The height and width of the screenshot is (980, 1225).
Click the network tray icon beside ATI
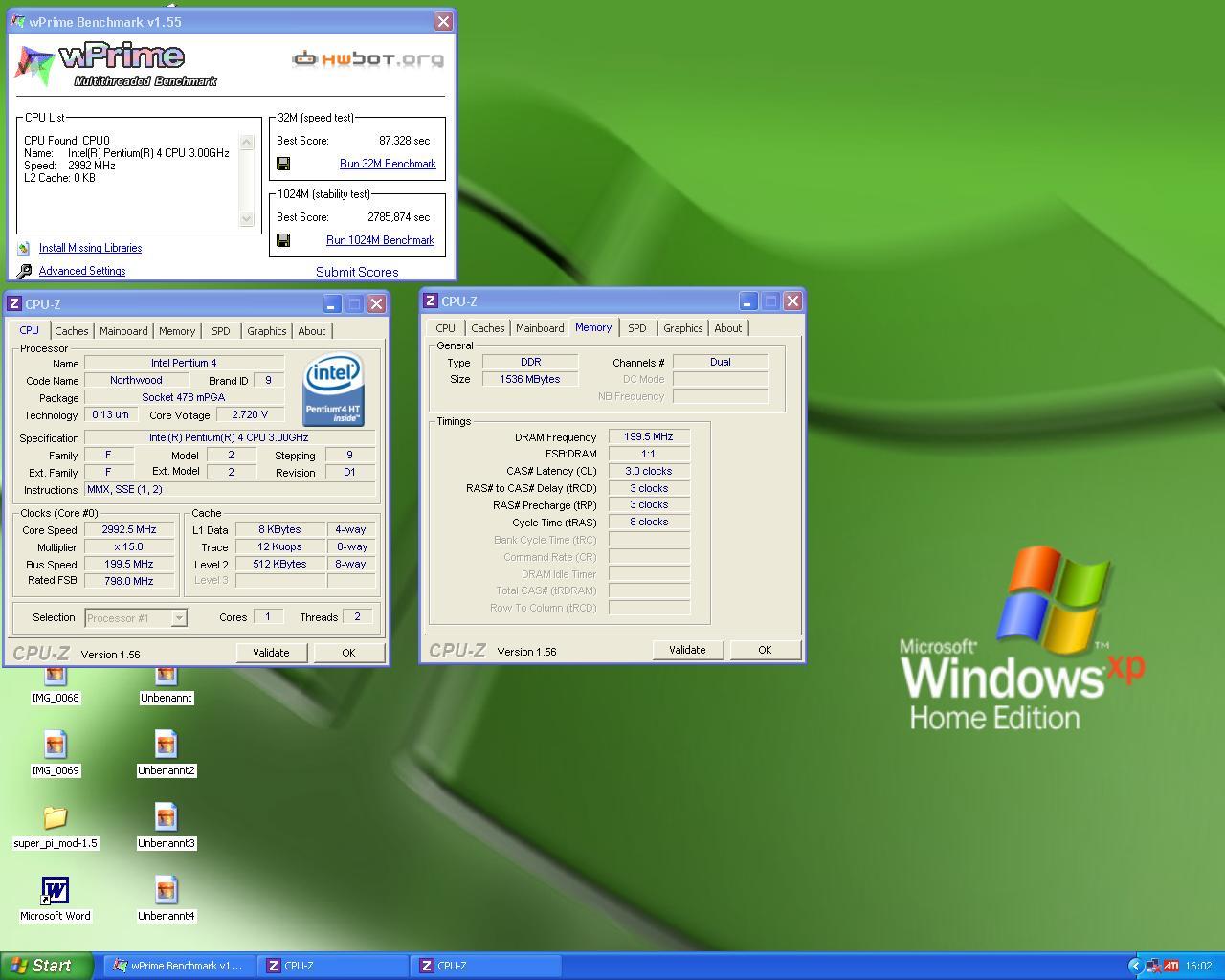tap(1153, 966)
